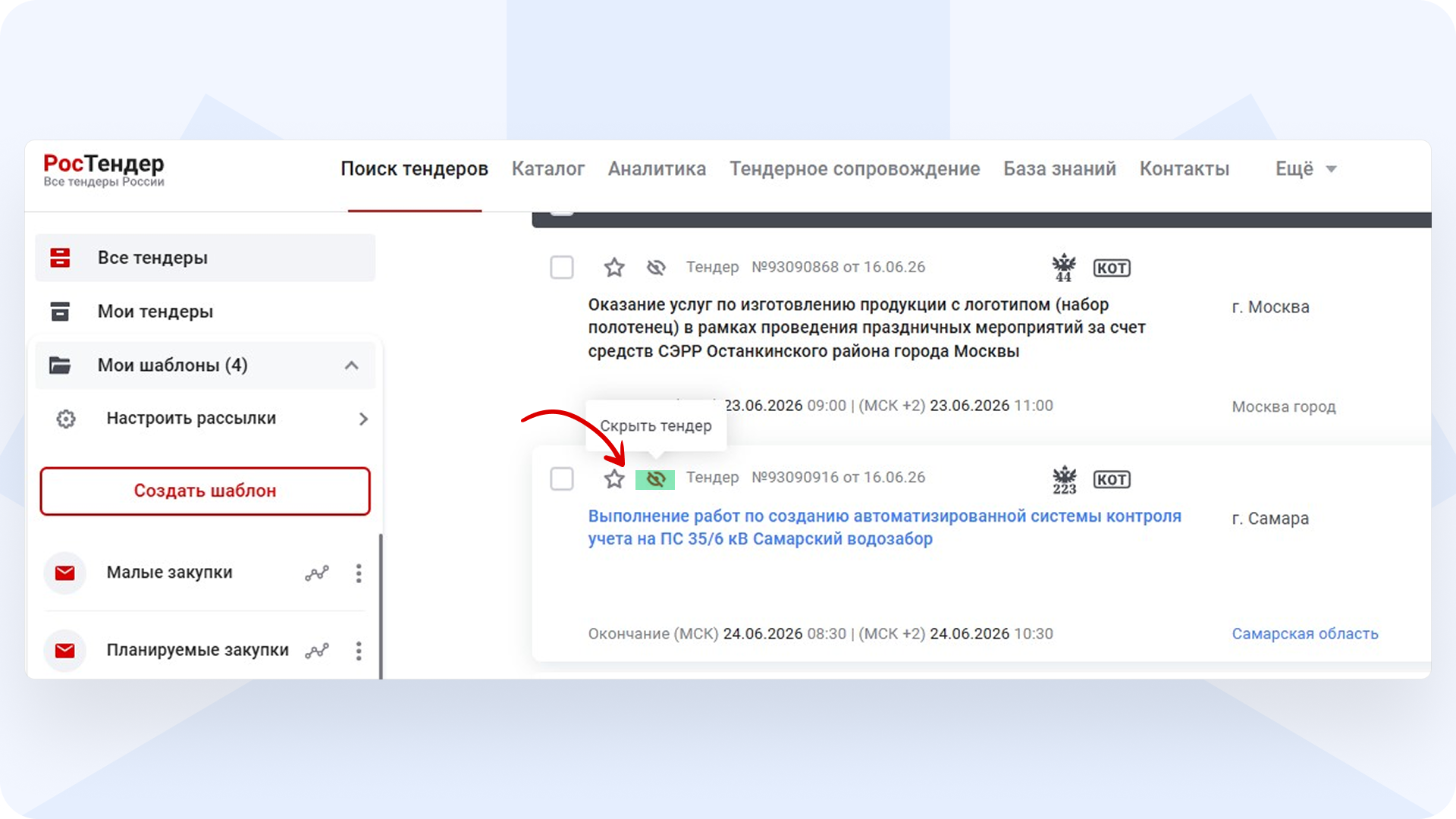The width and height of the screenshot is (1456, 819).
Task: Open Контакты menu item
Action: 1185,169
